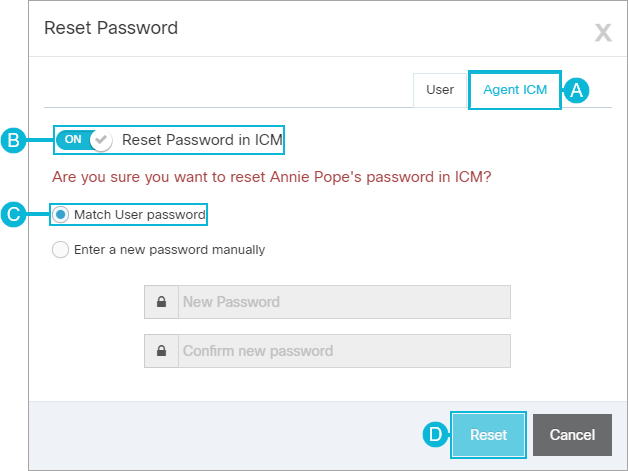This screenshot has width=628, height=471.
Task: Click the Reset Password in ICM label
Action: 202,140
